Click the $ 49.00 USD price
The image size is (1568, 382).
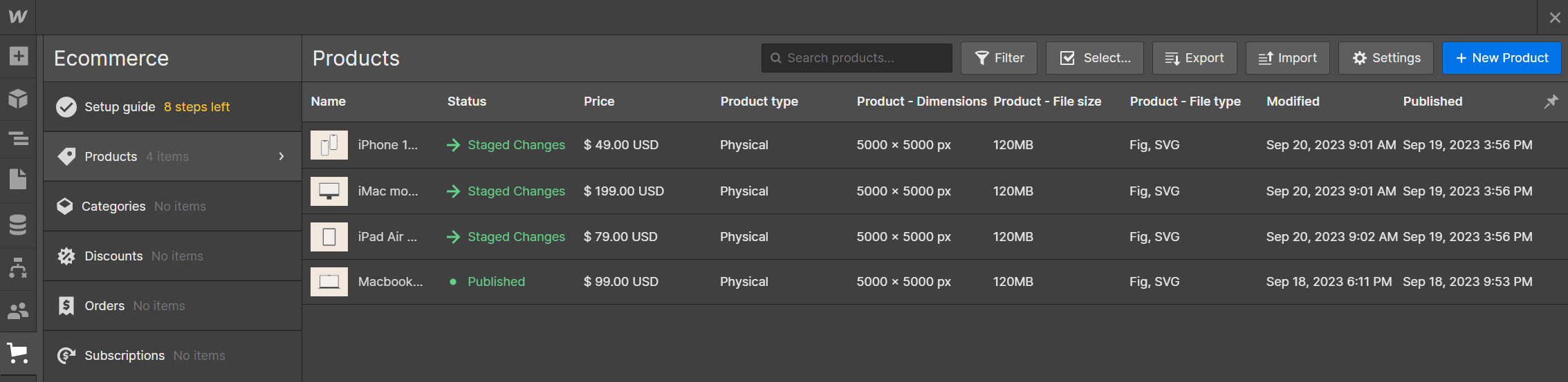621,145
